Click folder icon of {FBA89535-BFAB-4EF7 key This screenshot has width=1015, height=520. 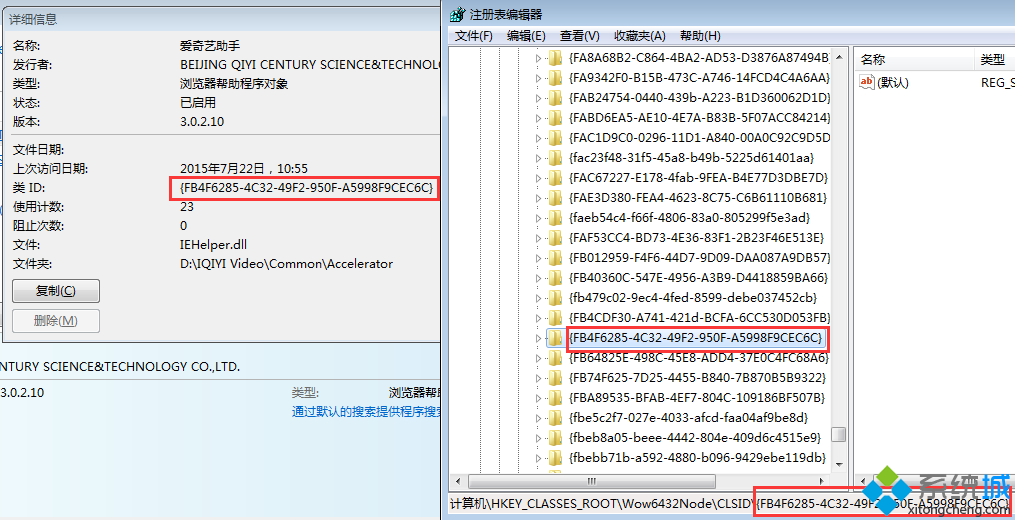tap(555, 398)
